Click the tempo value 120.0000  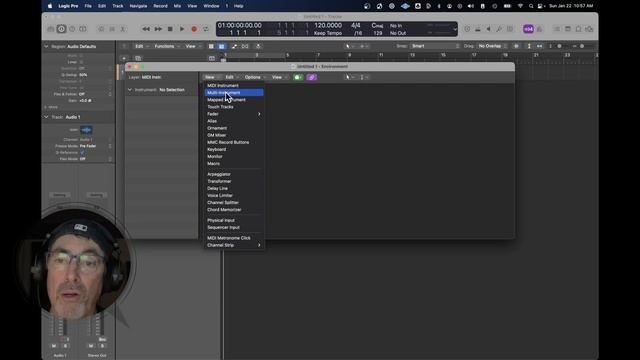pyautogui.click(x=328, y=25)
